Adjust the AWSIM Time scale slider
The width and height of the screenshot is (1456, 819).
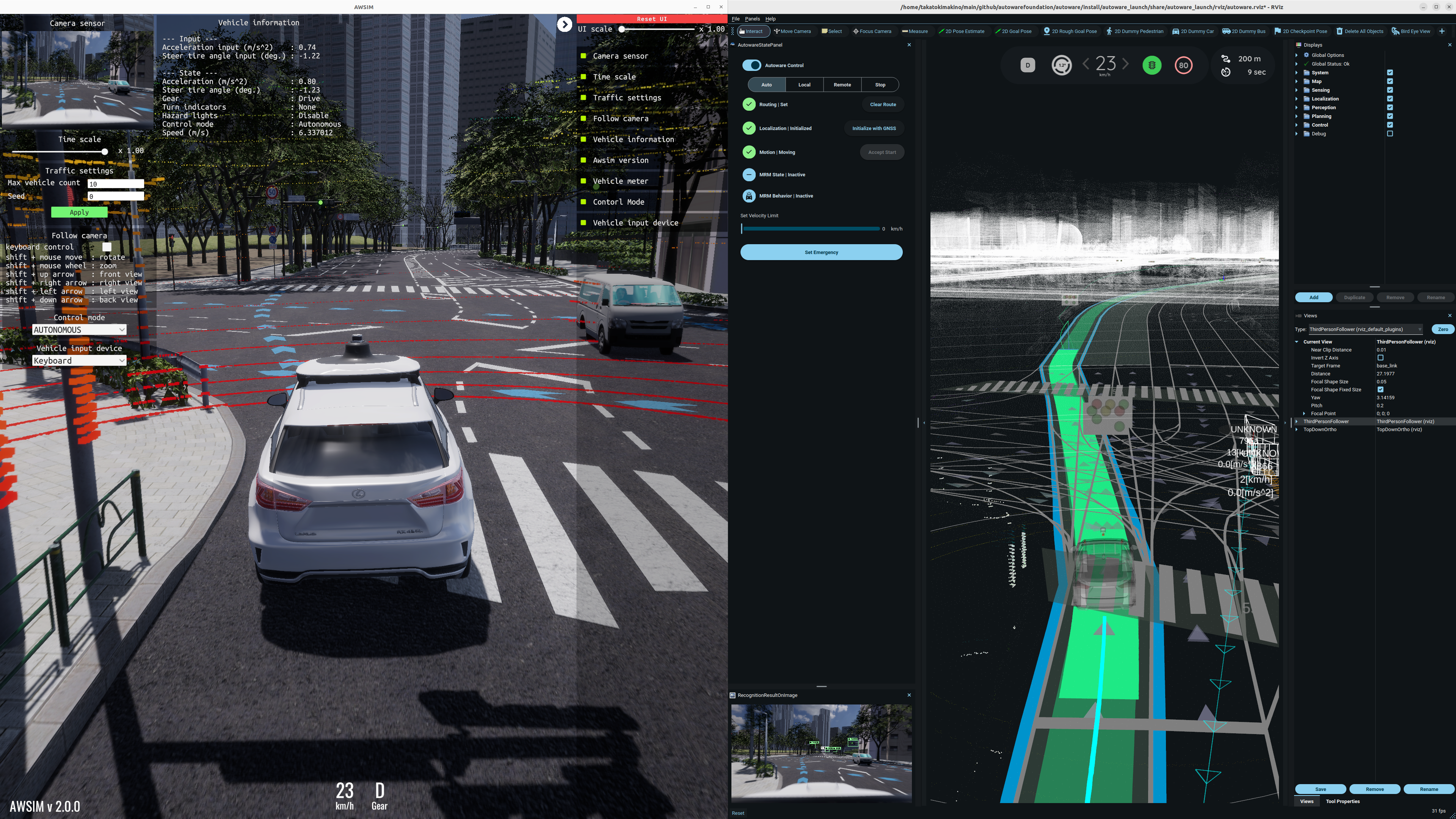[58, 152]
